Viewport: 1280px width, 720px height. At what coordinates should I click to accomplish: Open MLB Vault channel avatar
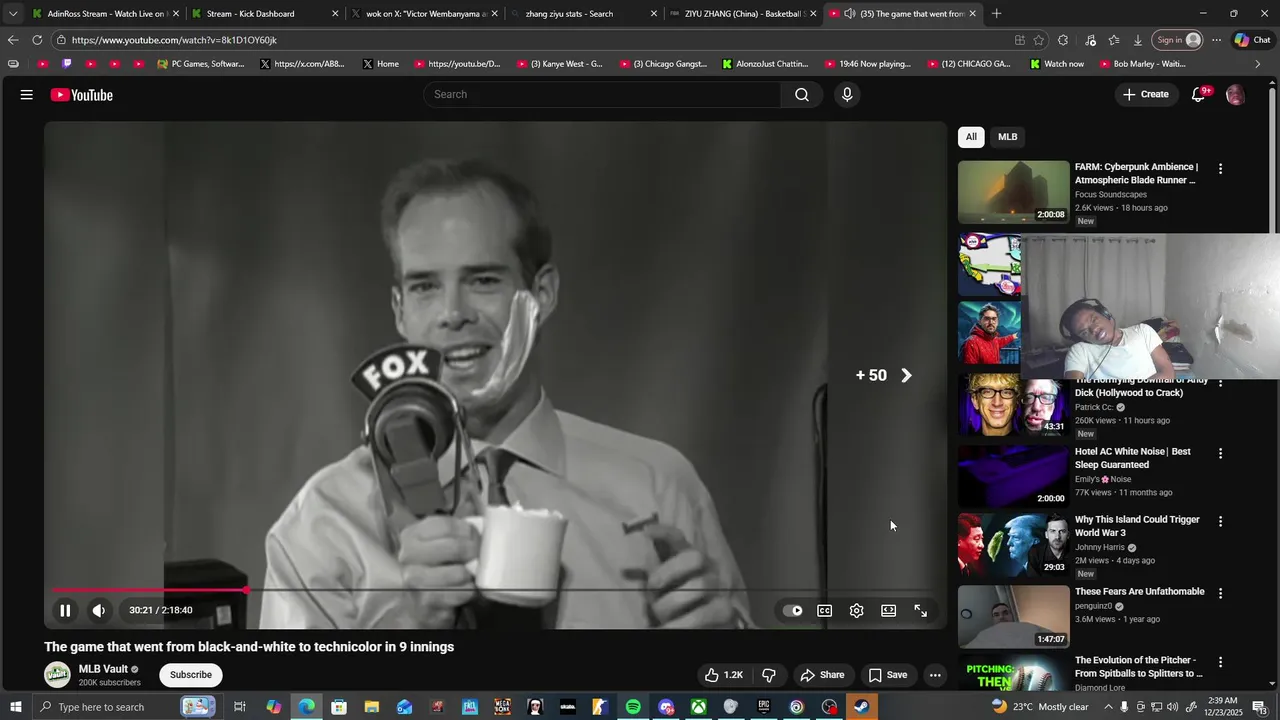pos(57,674)
